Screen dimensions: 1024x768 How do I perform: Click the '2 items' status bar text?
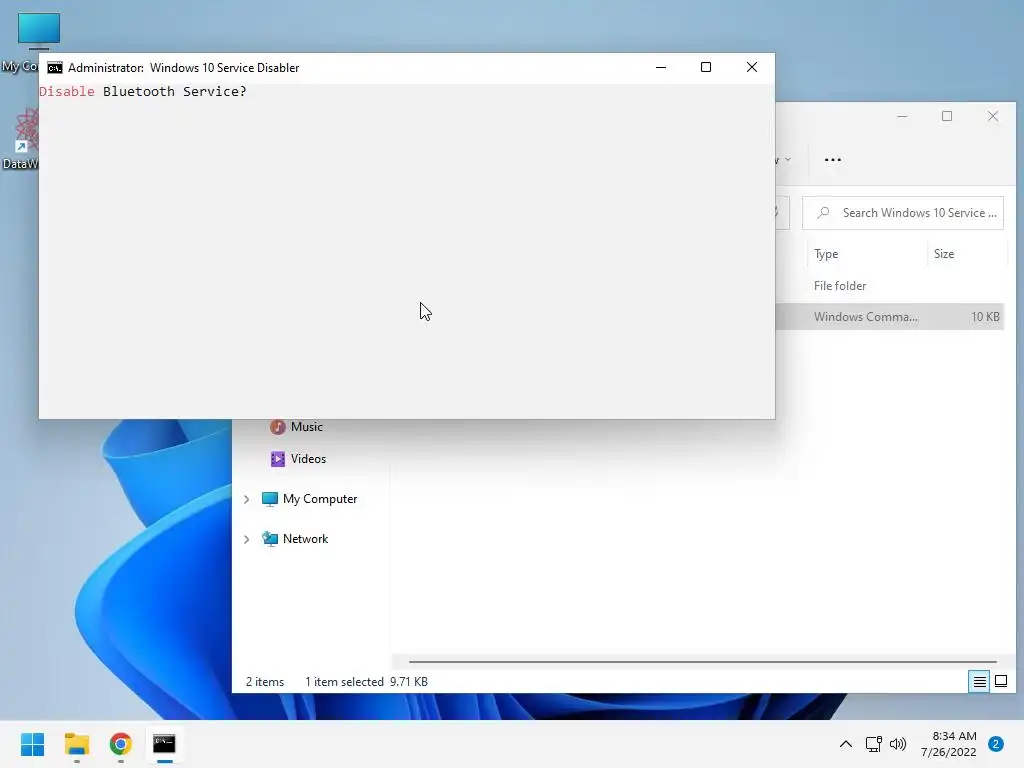tap(264, 682)
